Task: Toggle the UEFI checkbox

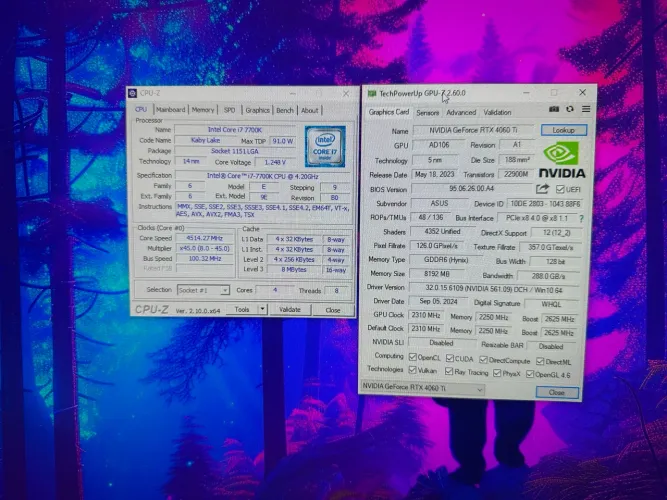Action: point(560,189)
